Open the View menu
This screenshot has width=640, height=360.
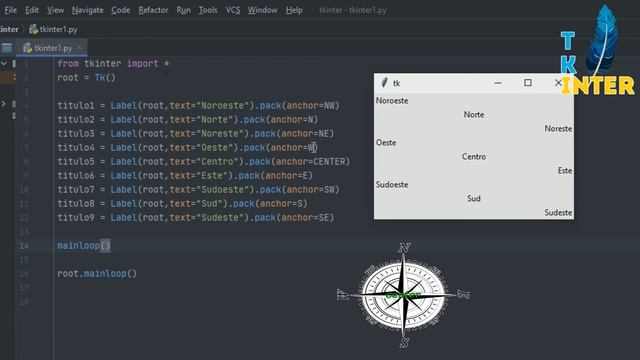[x=55, y=10]
